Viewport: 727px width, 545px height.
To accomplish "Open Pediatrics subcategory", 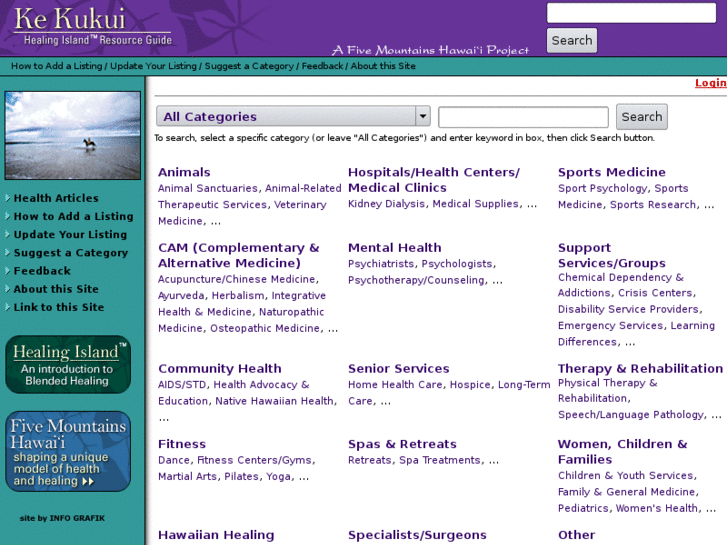I will pyautogui.click(x=583, y=508).
